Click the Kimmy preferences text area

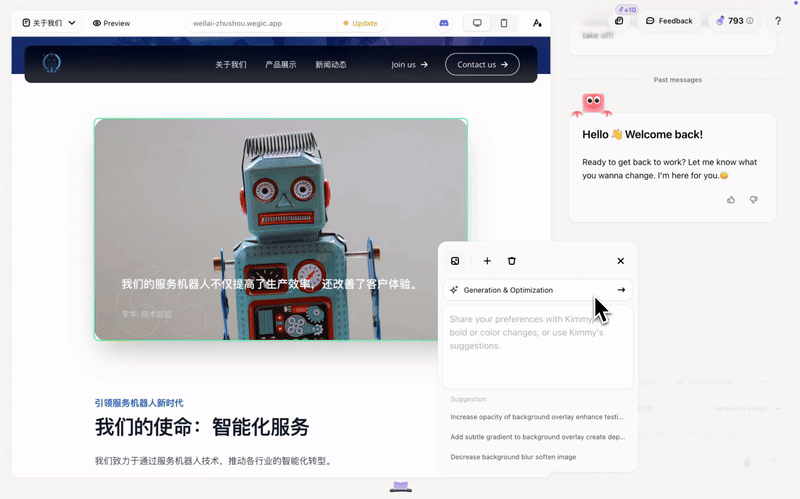coord(537,347)
